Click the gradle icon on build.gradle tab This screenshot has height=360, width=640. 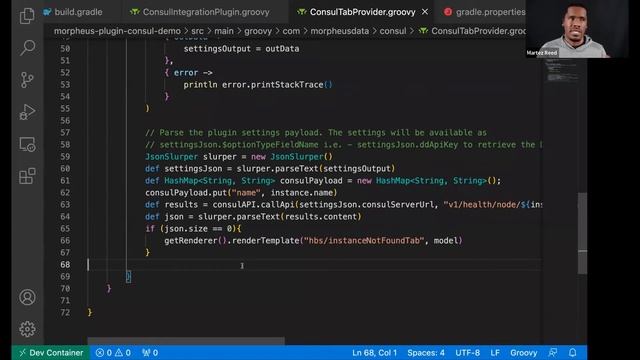point(47,12)
